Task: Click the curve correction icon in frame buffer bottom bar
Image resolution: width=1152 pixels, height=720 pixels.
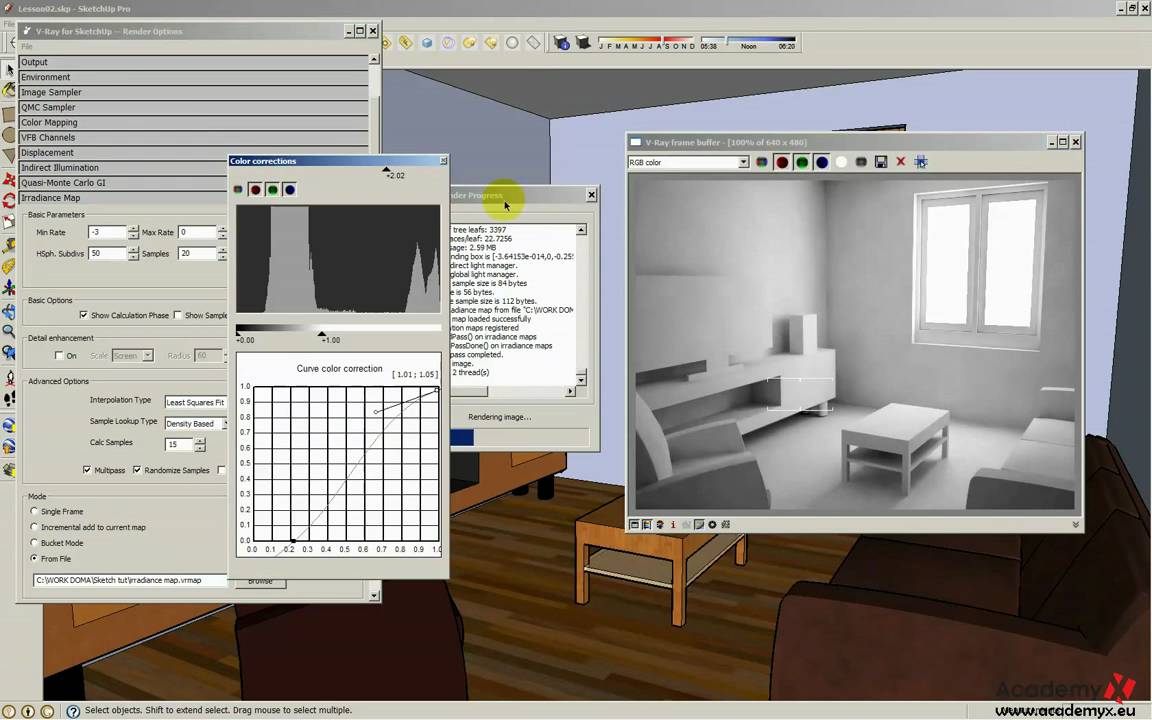Action: click(x=699, y=525)
